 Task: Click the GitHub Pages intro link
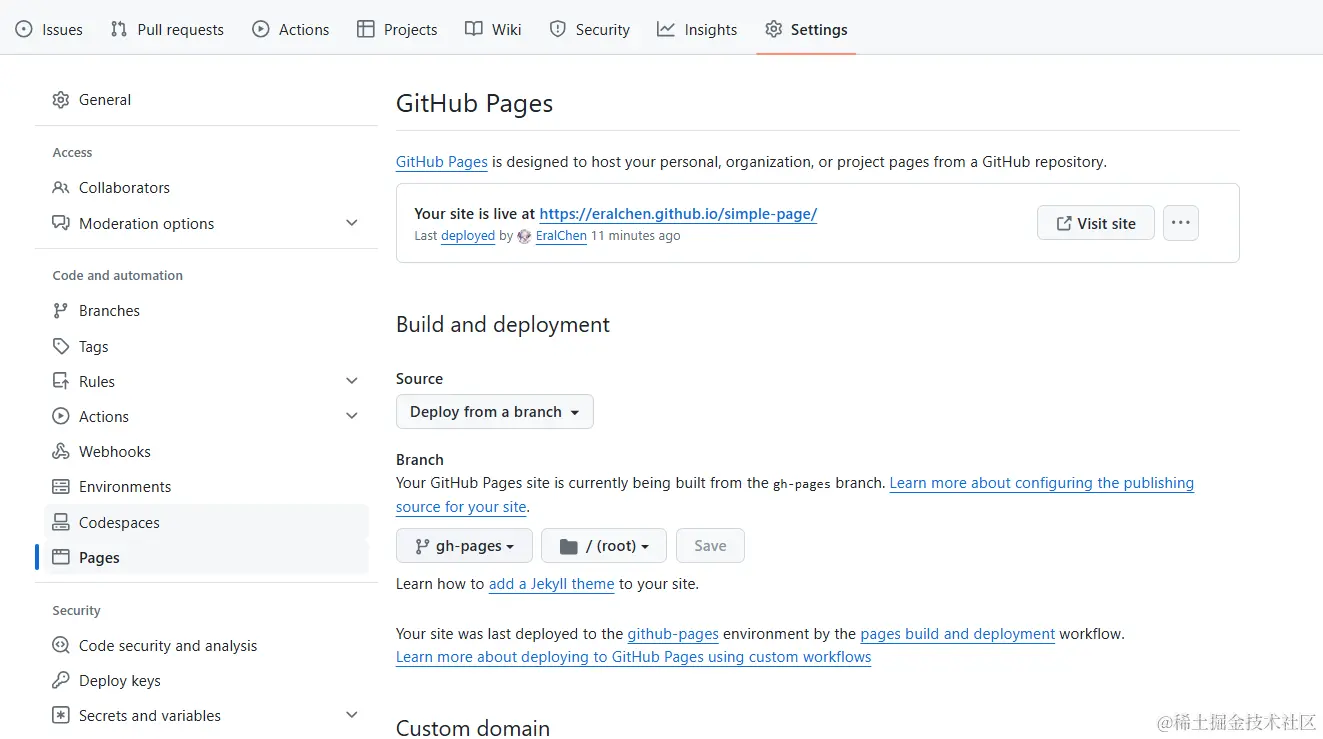click(x=442, y=162)
